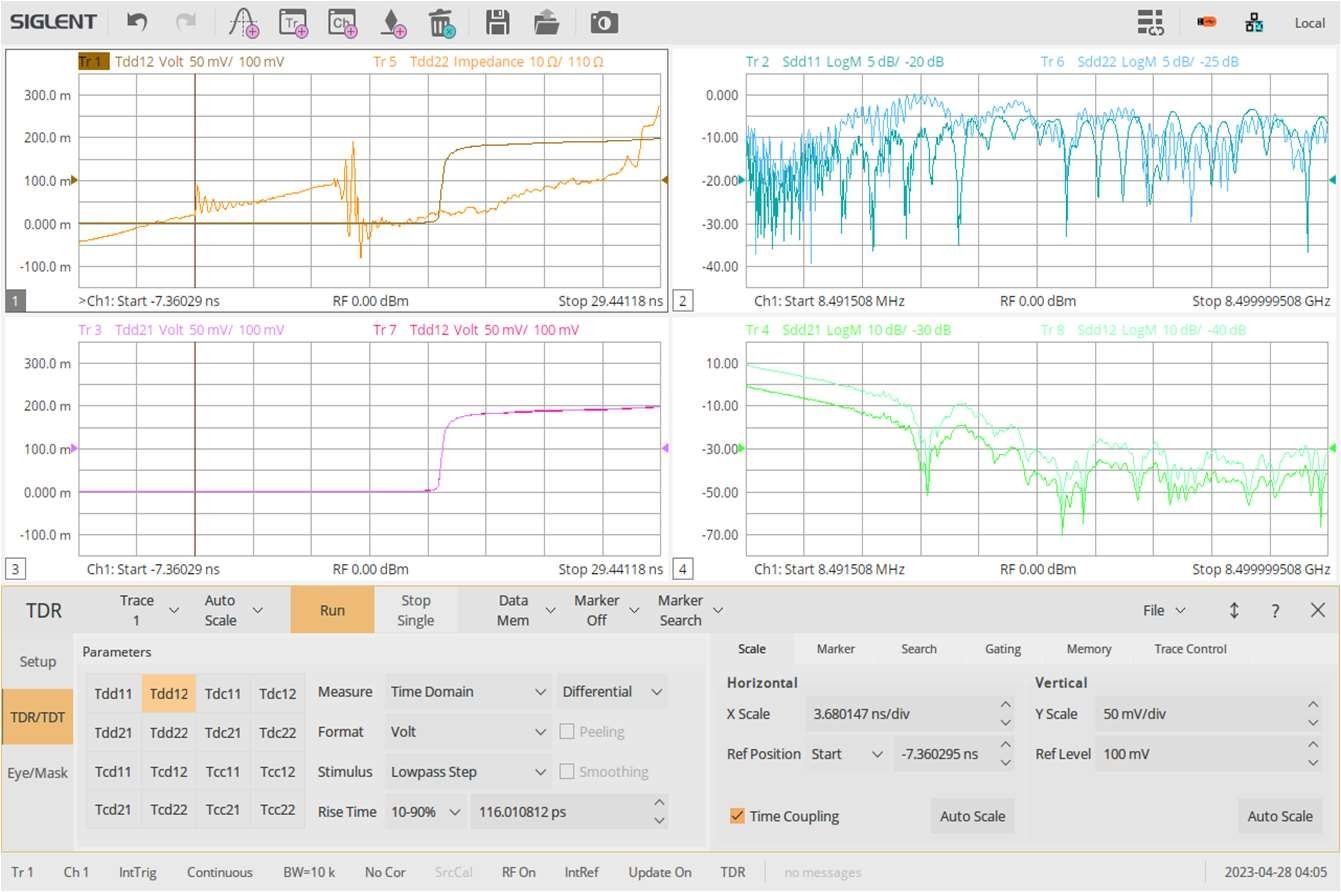Open the Stimulus dropdown showing Lowpass Step
Image resolution: width=1341 pixels, height=892 pixels.
tap(467, 771)
